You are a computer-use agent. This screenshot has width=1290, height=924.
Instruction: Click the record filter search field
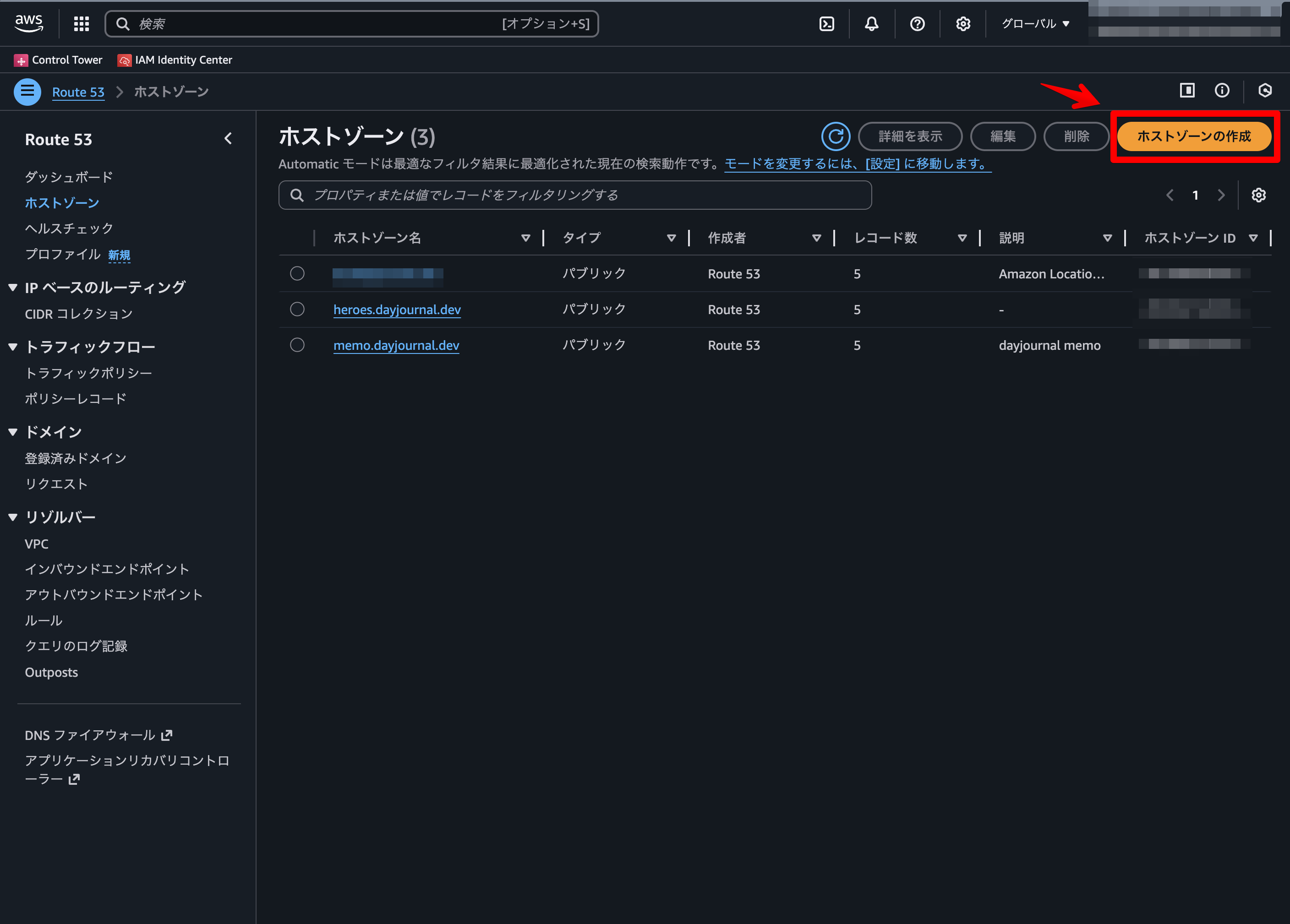(x=574, y=195)
